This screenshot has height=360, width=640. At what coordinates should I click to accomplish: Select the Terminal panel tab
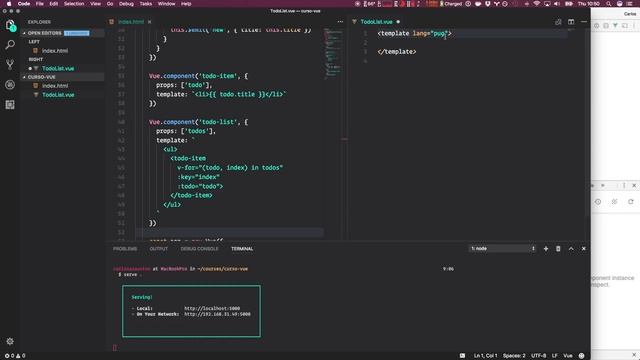(242, 249)
